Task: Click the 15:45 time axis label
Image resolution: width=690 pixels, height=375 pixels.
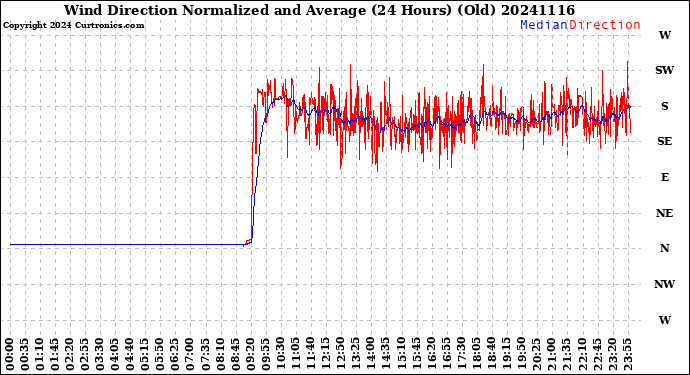Action: click(x=416, y=354)
